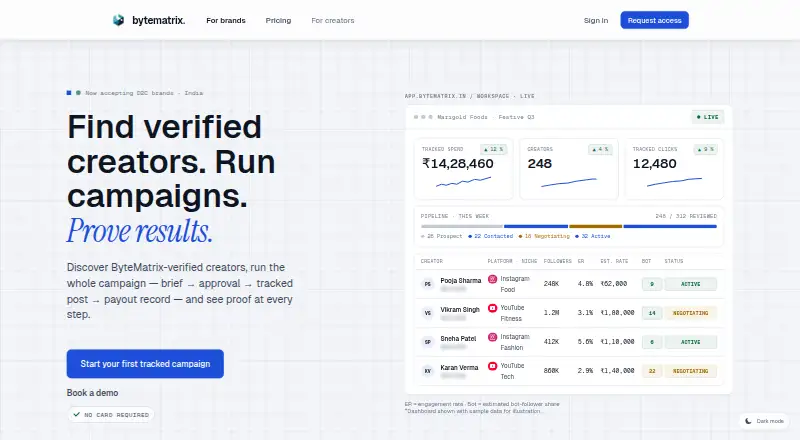Select the Sneha Patel creator name
The width and height of the screenshot is (800, 440).
click(x=458, y=339)
